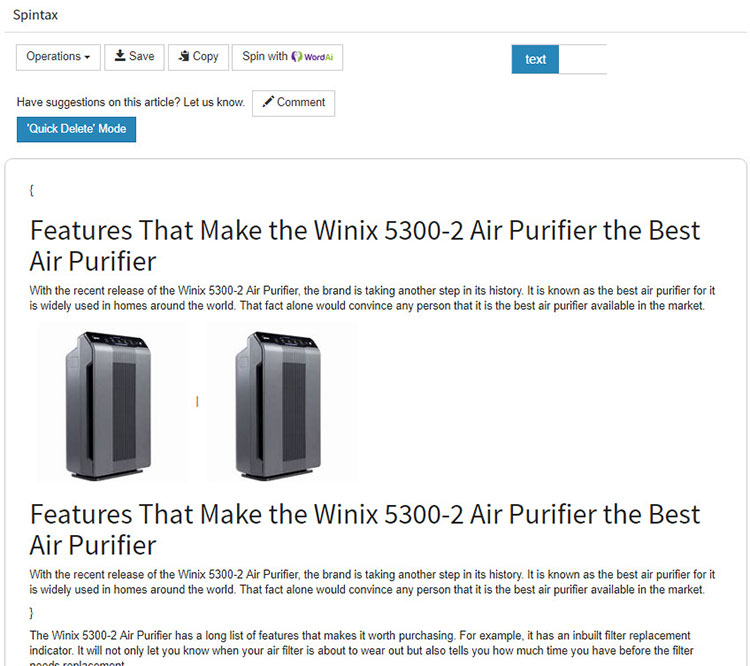Click the first Features heading text
The image size is (750, 666).
[365, 245]
